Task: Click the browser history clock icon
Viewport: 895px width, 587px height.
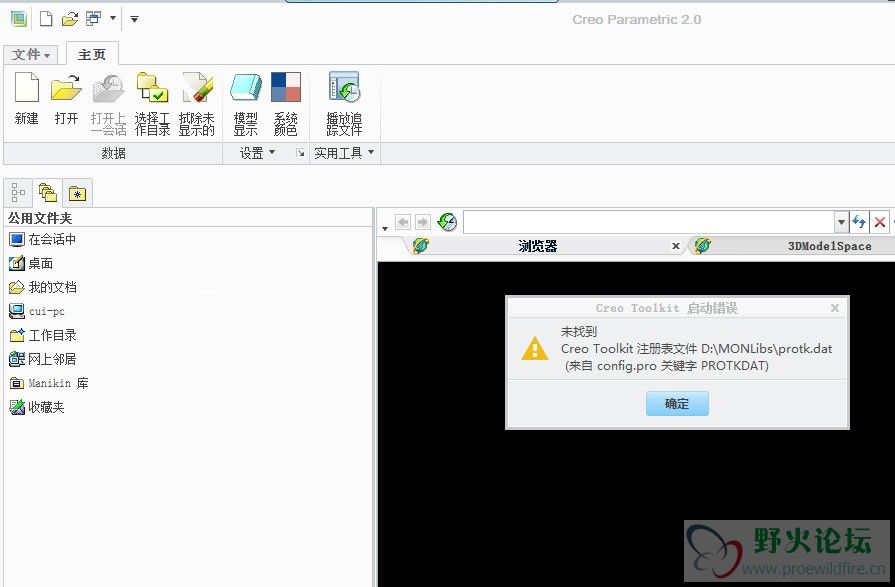Action: tap(448, 222)
